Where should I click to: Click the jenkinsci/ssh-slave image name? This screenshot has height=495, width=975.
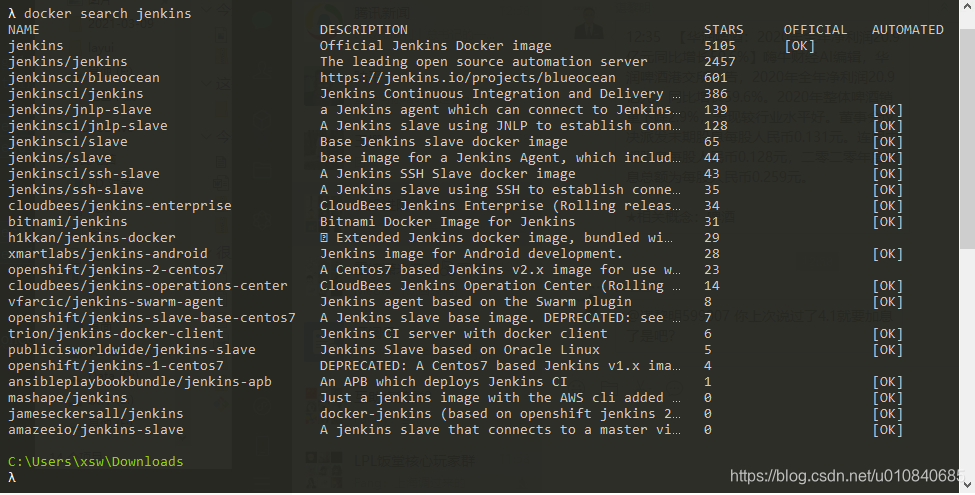point(84,174)
